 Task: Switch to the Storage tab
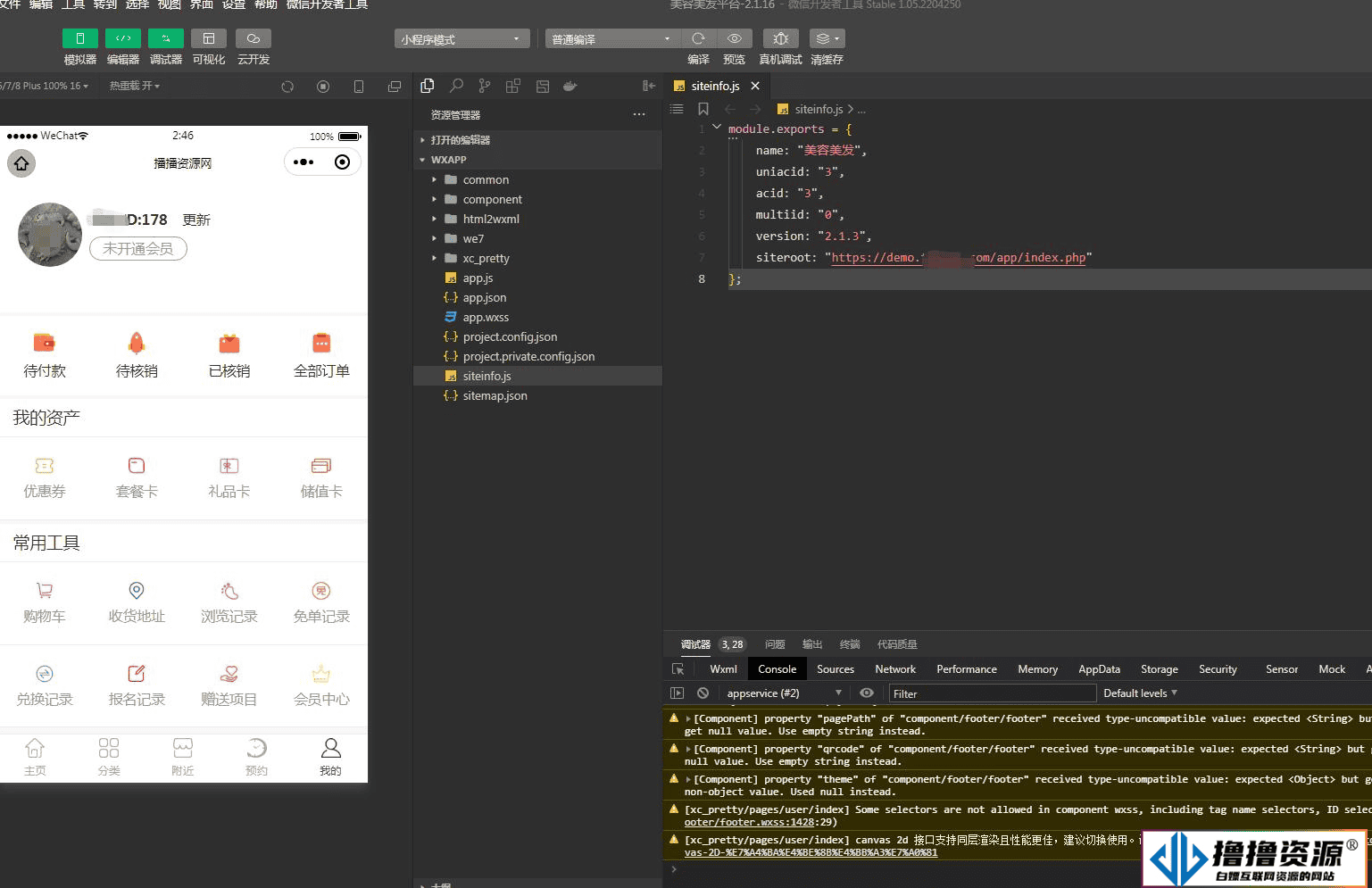[1160, 669]
